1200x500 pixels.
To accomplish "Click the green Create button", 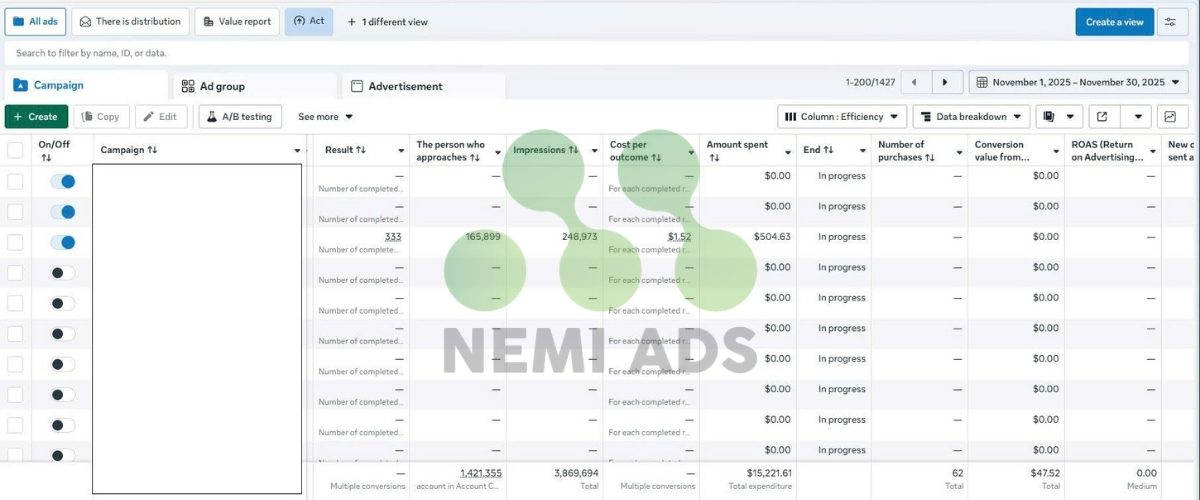I will coord(36,117).
